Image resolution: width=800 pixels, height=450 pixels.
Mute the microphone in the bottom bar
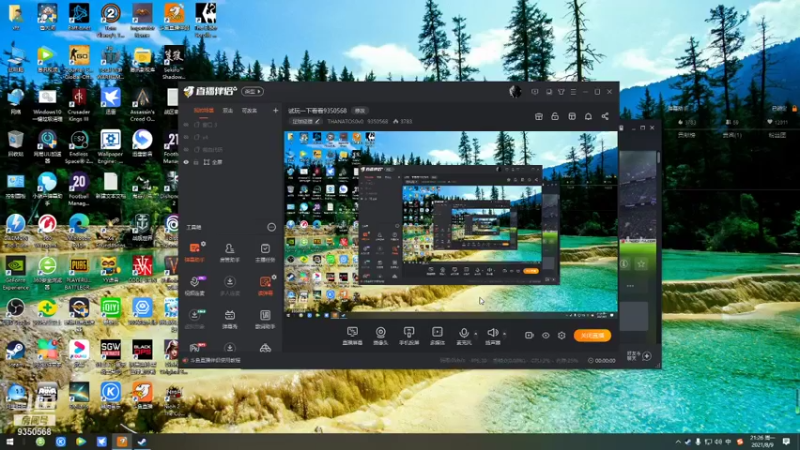tap(463, 336)
